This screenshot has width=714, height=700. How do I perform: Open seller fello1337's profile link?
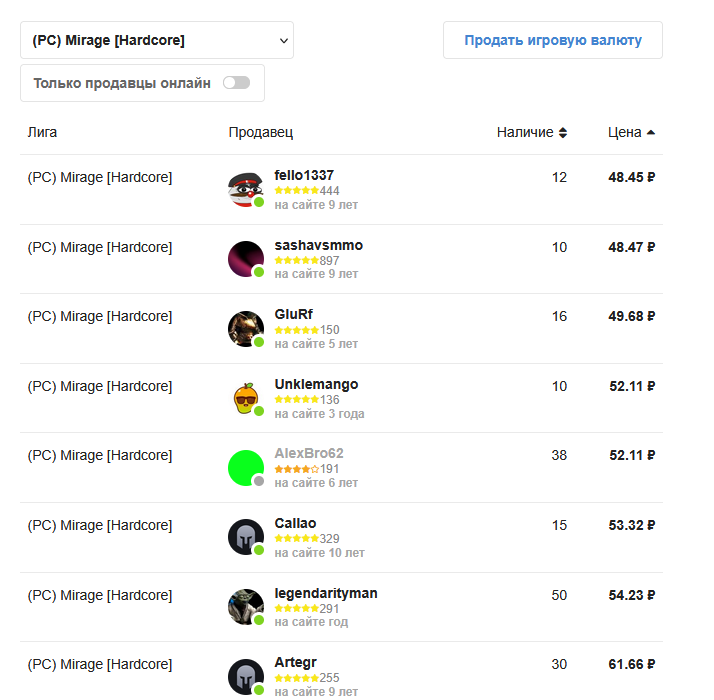pos(304,175)
